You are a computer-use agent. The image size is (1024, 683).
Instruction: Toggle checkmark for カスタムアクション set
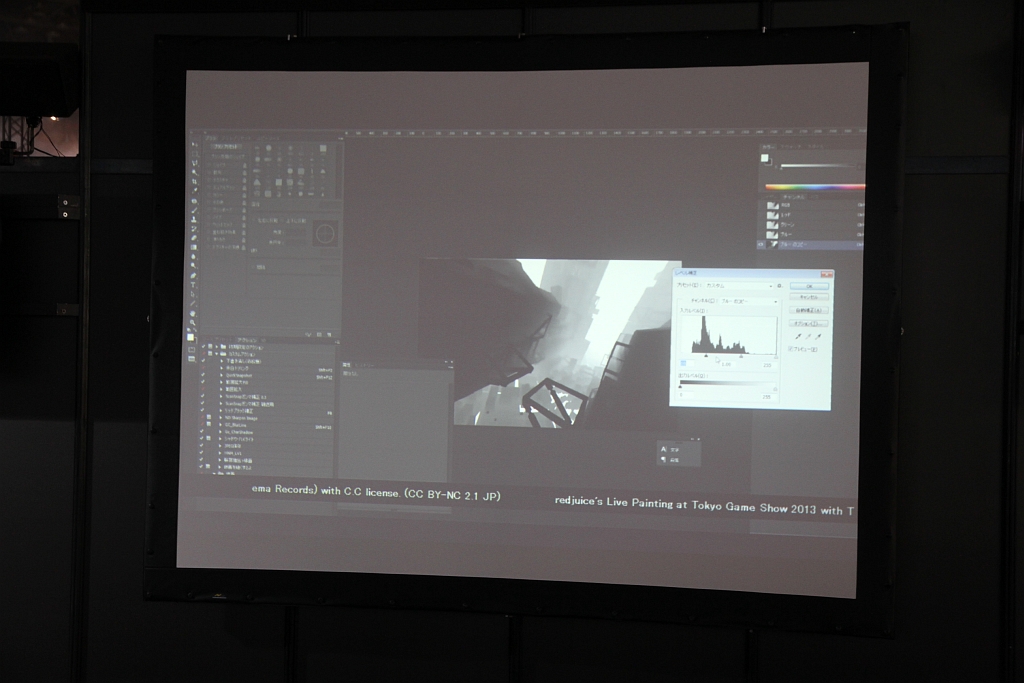(203, 353)
